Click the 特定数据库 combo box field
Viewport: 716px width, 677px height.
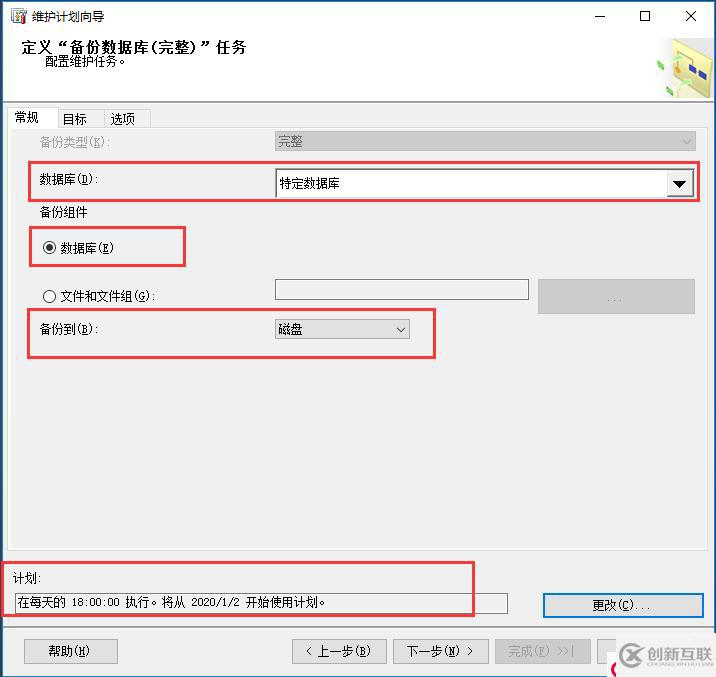[x=484, y=184]
